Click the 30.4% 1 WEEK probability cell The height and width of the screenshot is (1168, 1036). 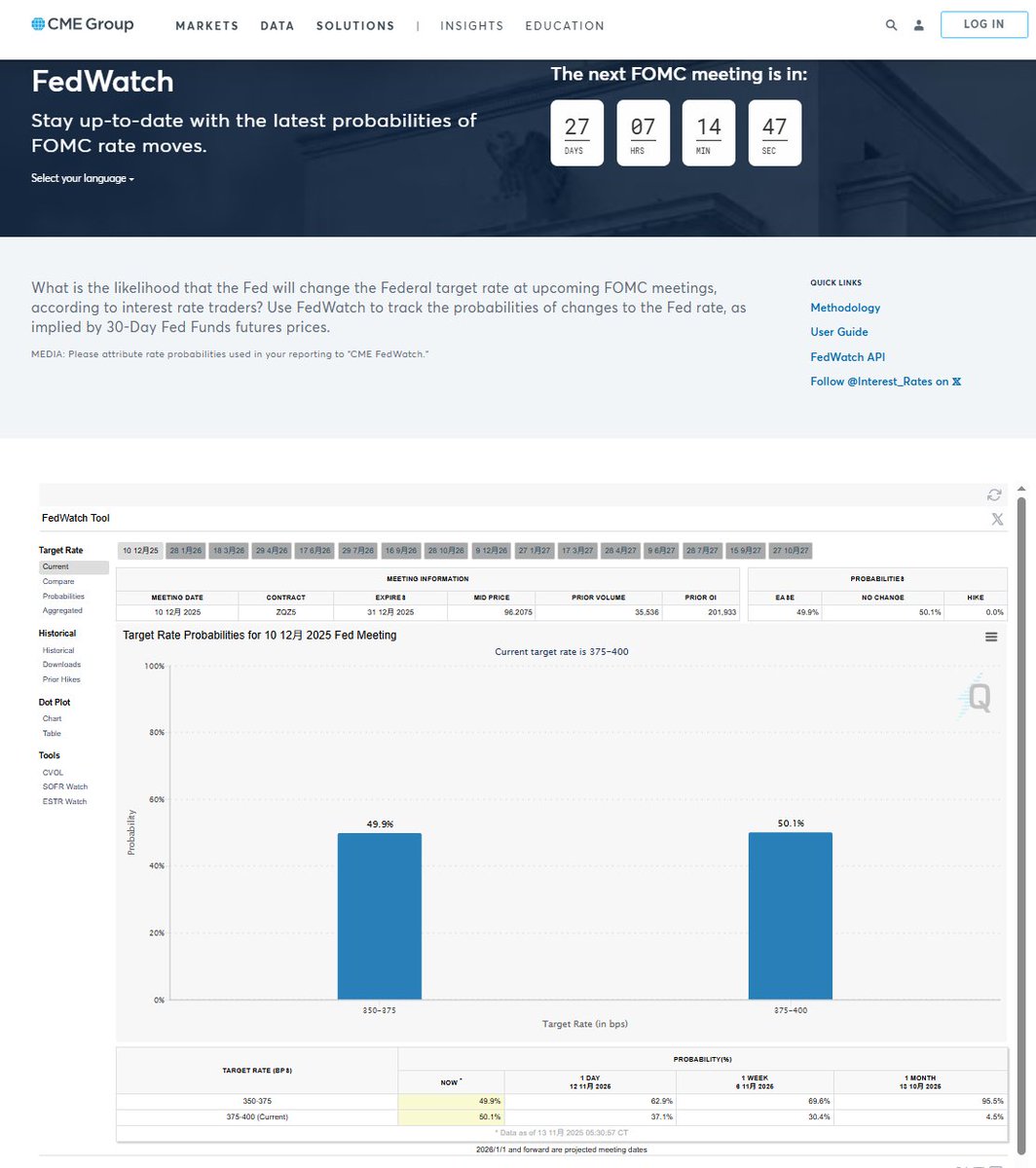click(755, 1116)
